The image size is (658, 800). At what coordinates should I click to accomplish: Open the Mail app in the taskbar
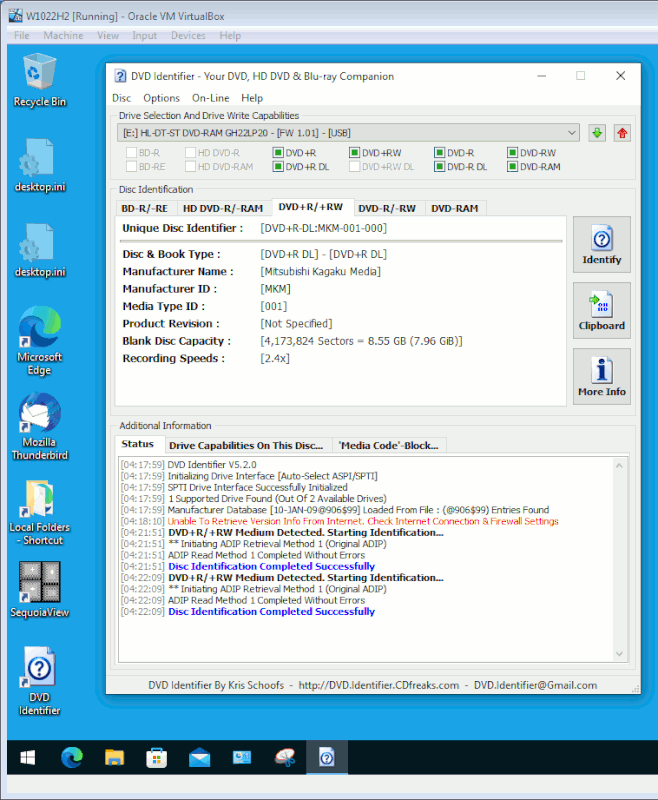(199, 758)
